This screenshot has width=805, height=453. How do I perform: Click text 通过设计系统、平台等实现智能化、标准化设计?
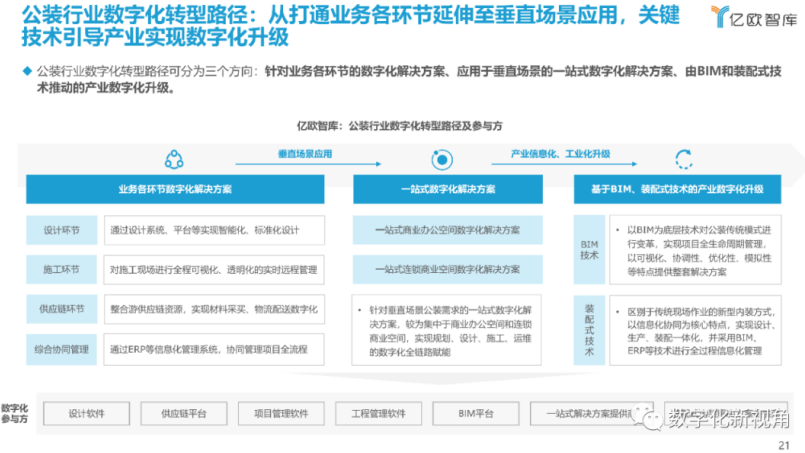(205, 230)
